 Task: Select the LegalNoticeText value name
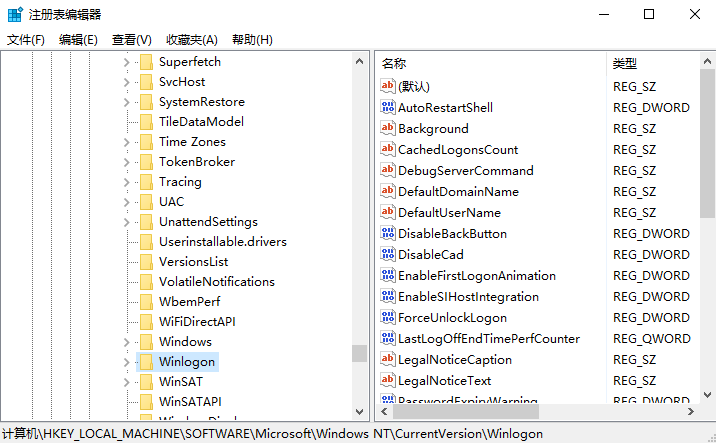(444, 381)
